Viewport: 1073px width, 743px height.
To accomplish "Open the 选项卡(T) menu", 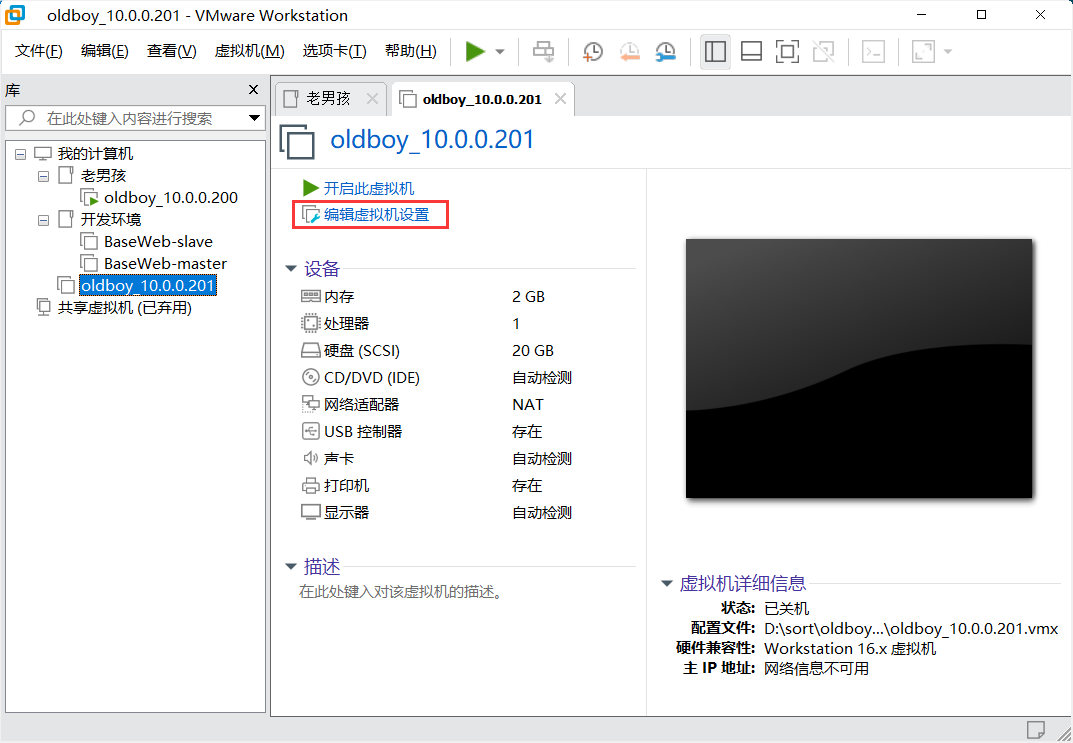I will tap(334, 51).
